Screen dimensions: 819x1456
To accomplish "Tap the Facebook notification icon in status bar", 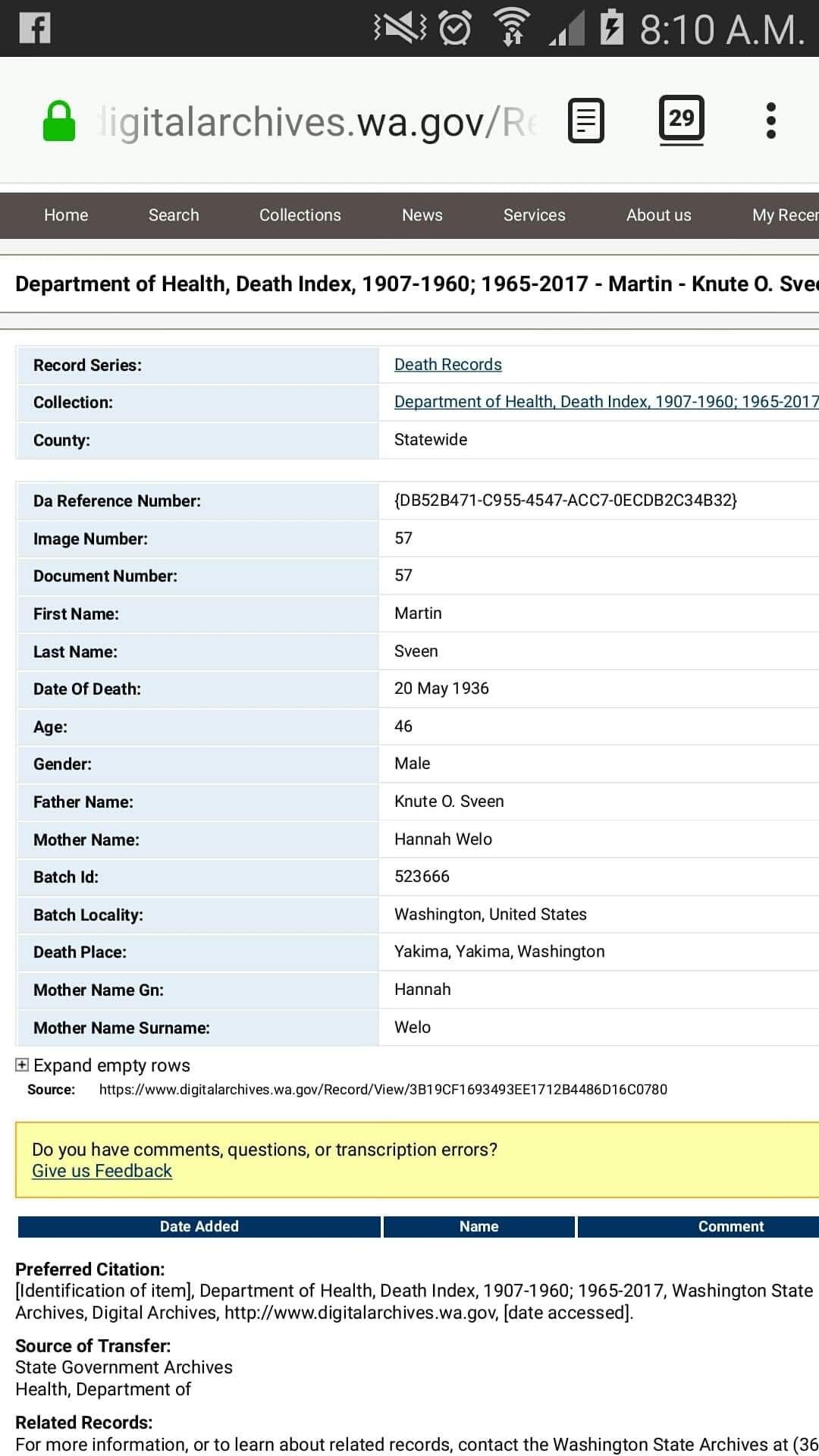I will point(35,29).
